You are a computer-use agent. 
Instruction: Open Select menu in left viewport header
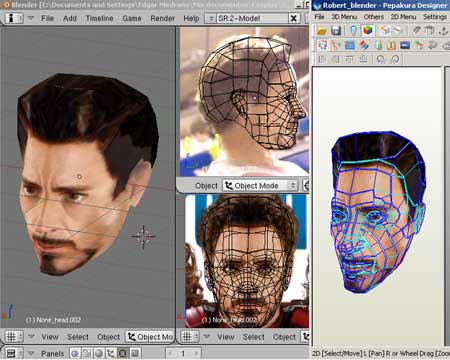[78, 337]
